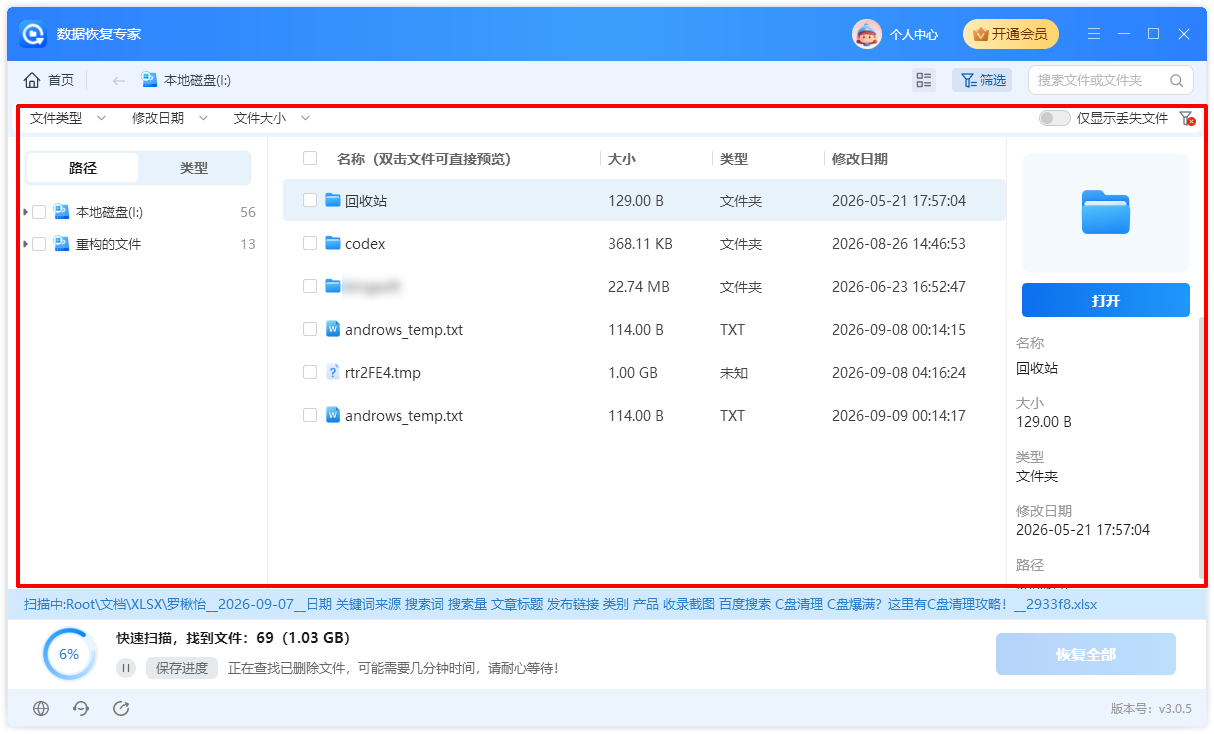Image resolution: width=1214 pixels, height=734 pixels.
Task: Tick the checkbox for 回收站
Action: point(310,200)
